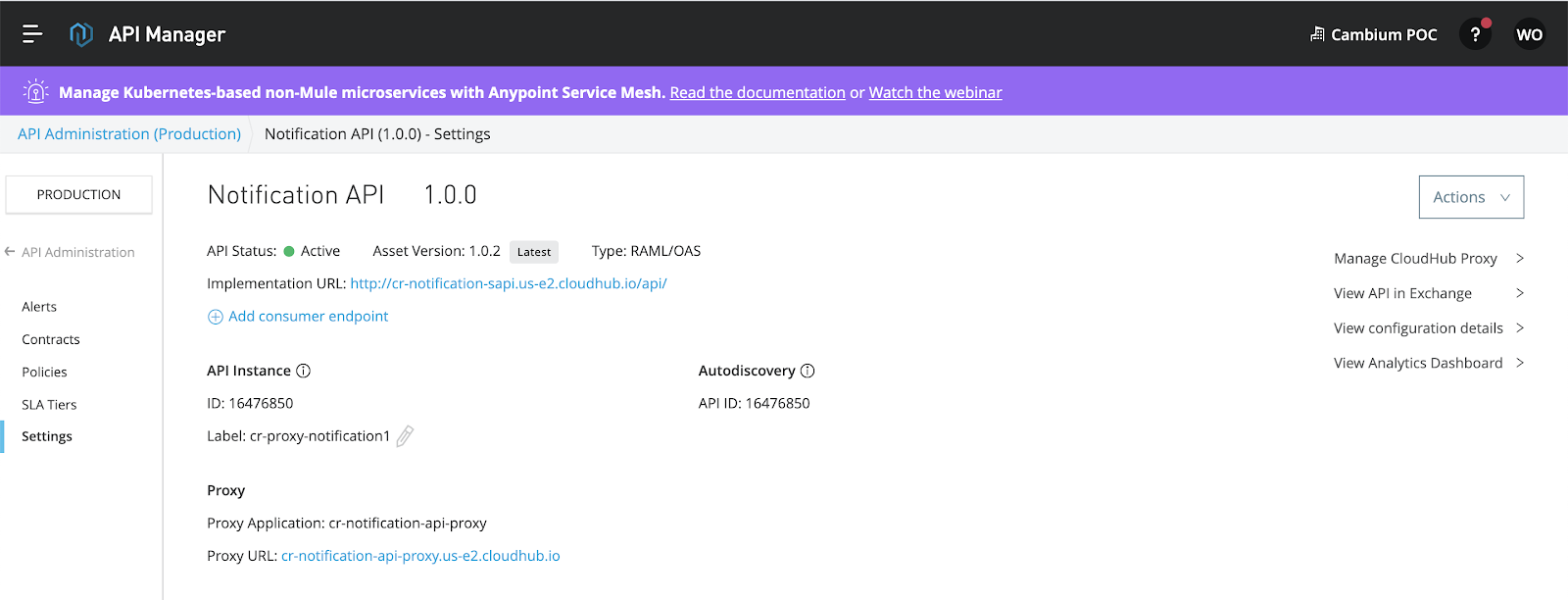Open Contracts section in sidebar
The image size is (1568, 600).
tap(51, 339)
